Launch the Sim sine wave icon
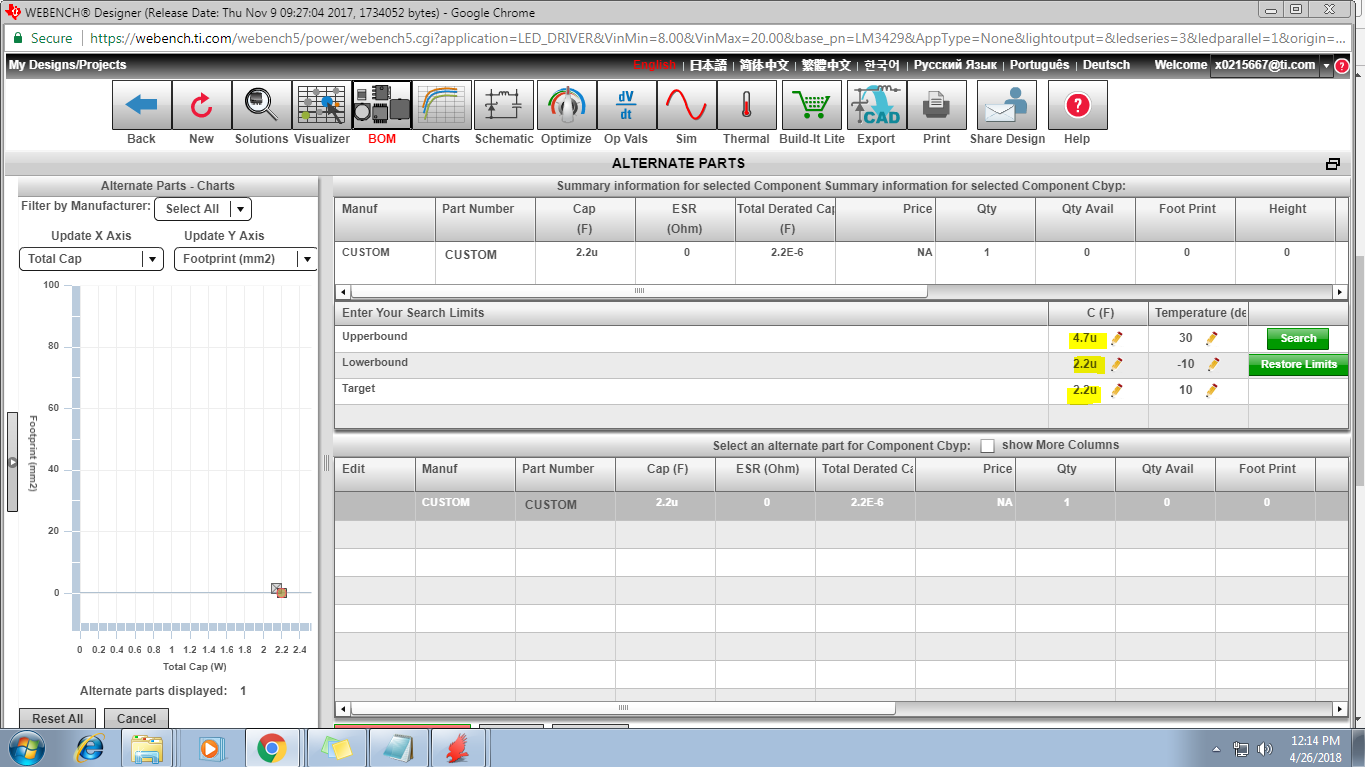This screenshot has width=1365, height=767. point(686,105)
